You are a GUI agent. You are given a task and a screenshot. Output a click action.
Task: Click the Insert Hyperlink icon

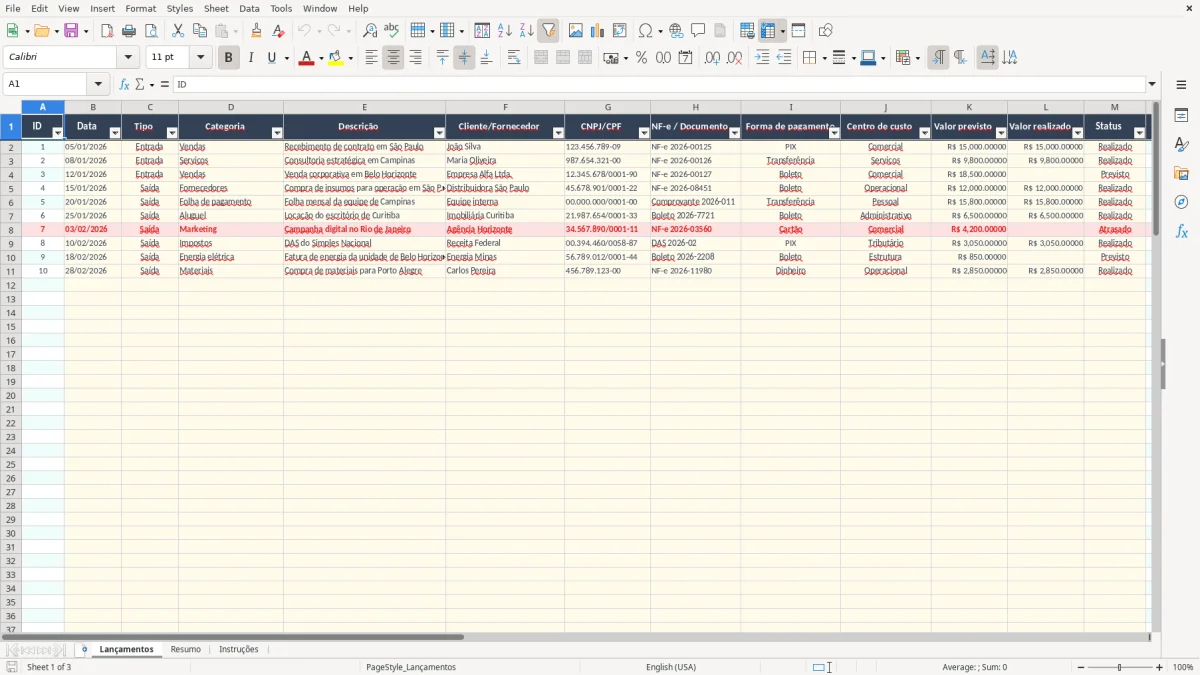pyautogui.click(x=676, y=31)
